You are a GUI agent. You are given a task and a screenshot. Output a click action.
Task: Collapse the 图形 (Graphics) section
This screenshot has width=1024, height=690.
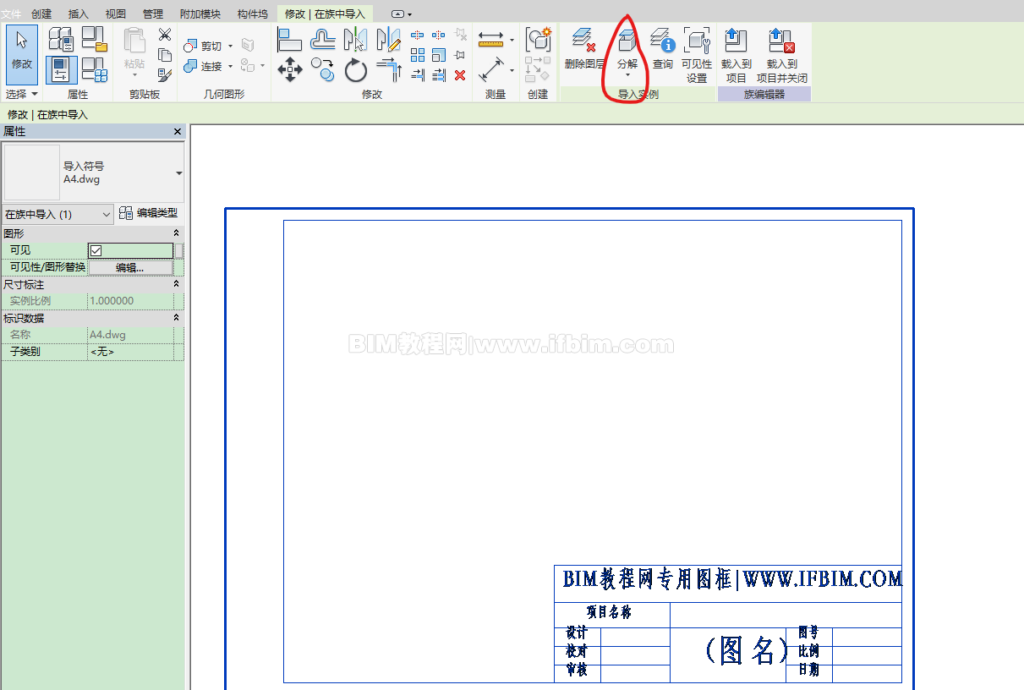176,233
